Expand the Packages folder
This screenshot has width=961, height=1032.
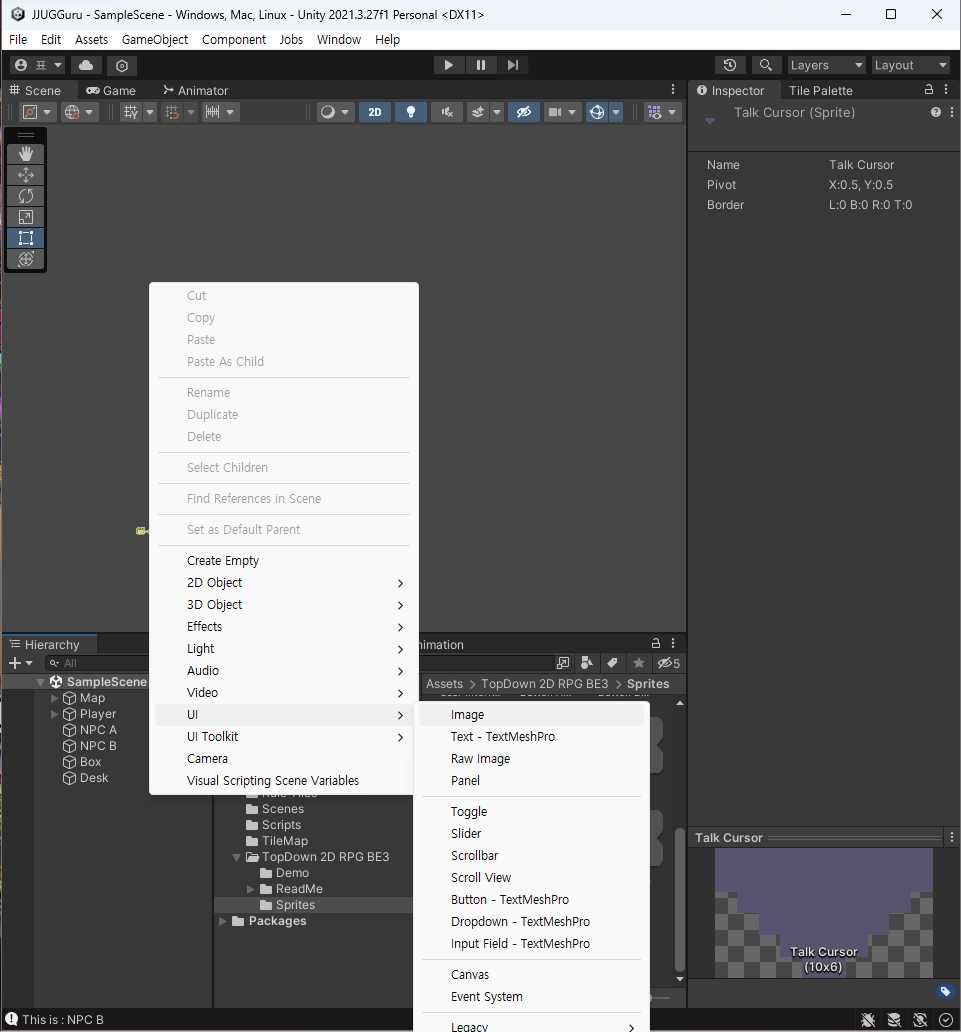point(222,921)
